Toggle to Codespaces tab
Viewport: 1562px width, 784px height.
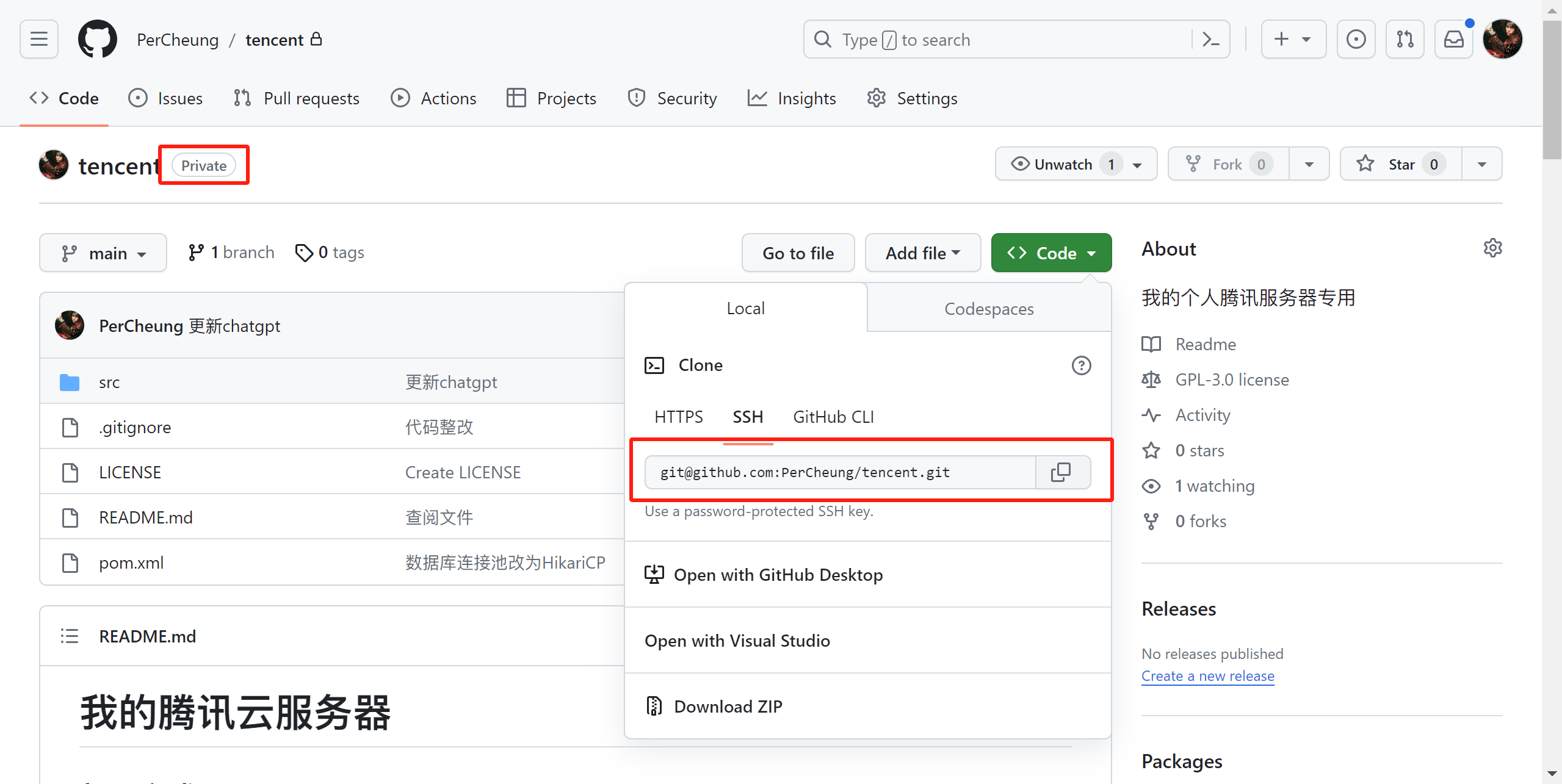(988, 308)
